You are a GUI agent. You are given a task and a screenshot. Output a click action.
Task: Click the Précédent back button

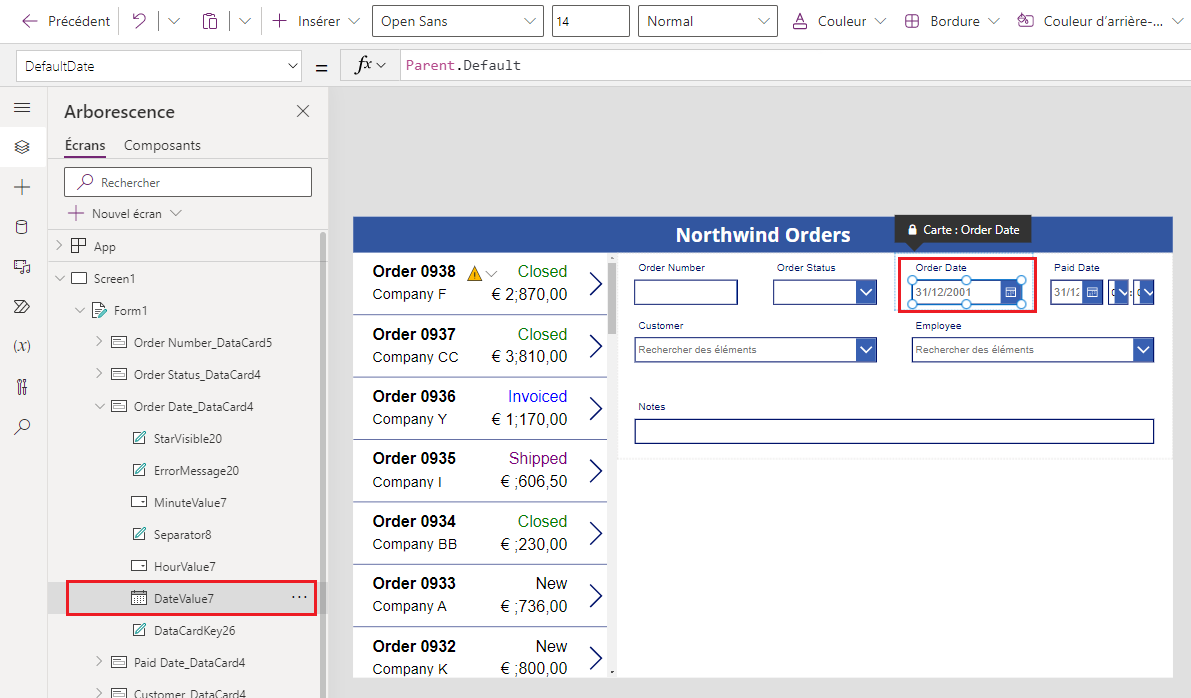[x=66, y=21]
